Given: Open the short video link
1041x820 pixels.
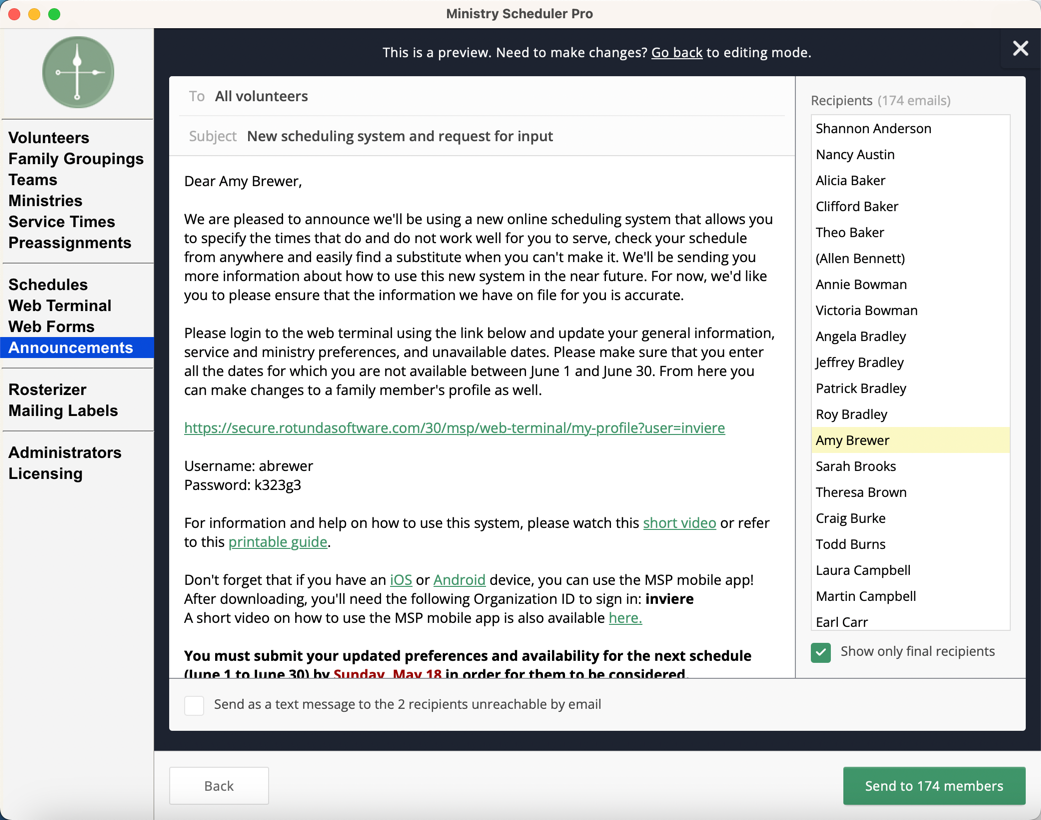Looking at the screenshot, I should pos(679,523).
